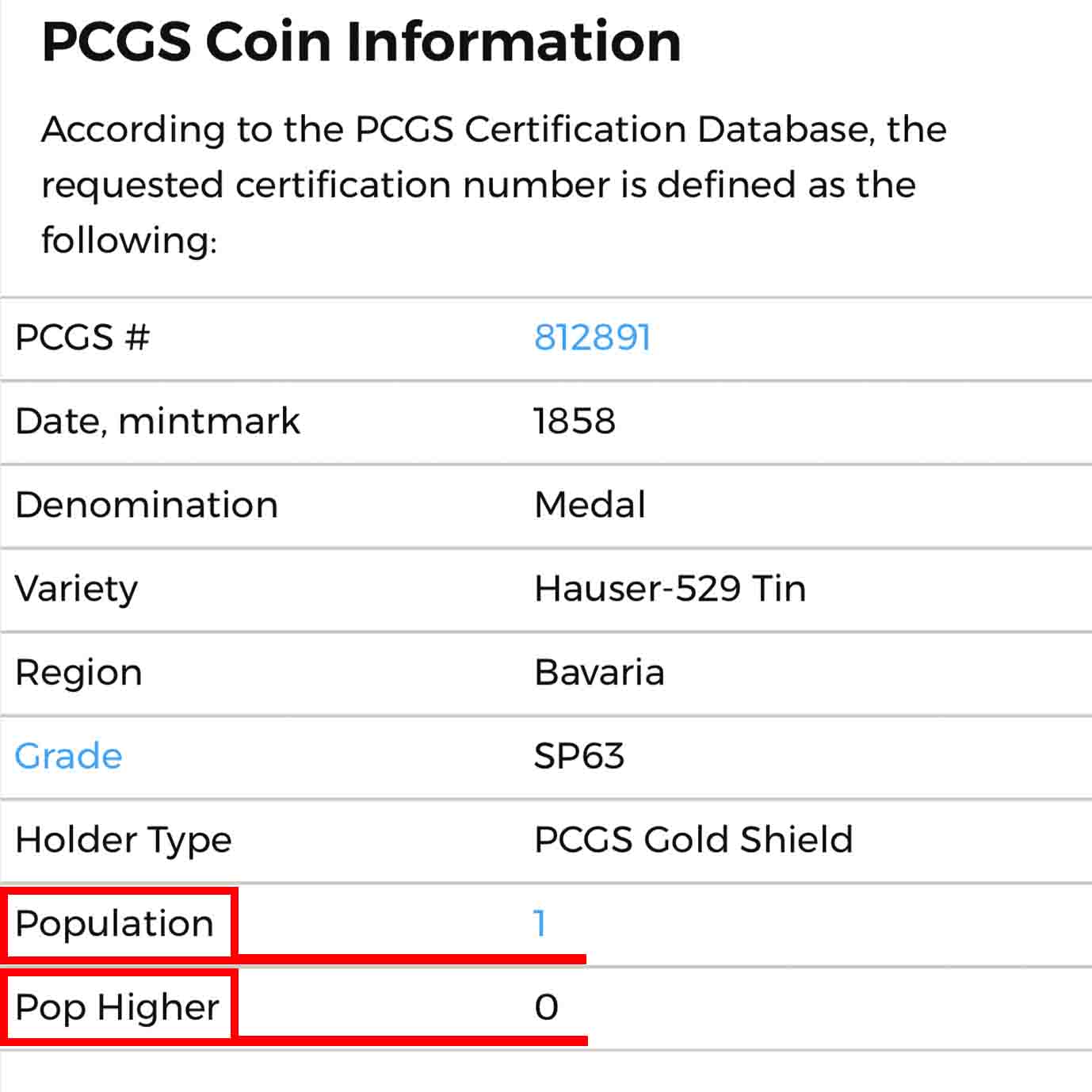
Task: Select the PCGS Gold Shield value
Action: point(693,840)
